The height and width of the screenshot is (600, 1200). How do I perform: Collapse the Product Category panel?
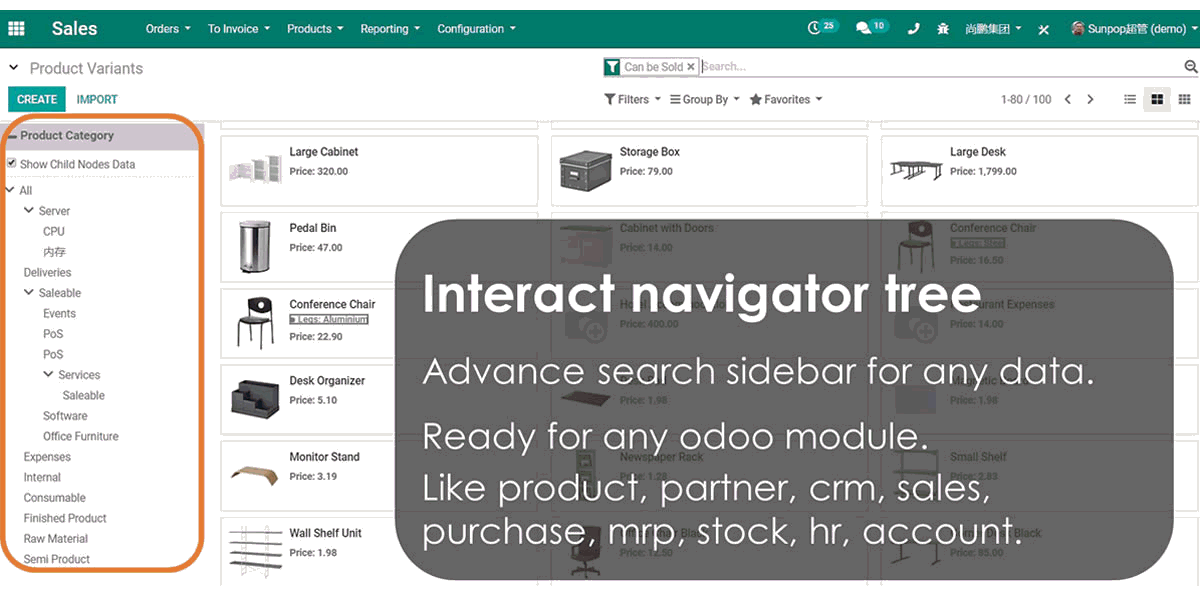tap(12, 136)
